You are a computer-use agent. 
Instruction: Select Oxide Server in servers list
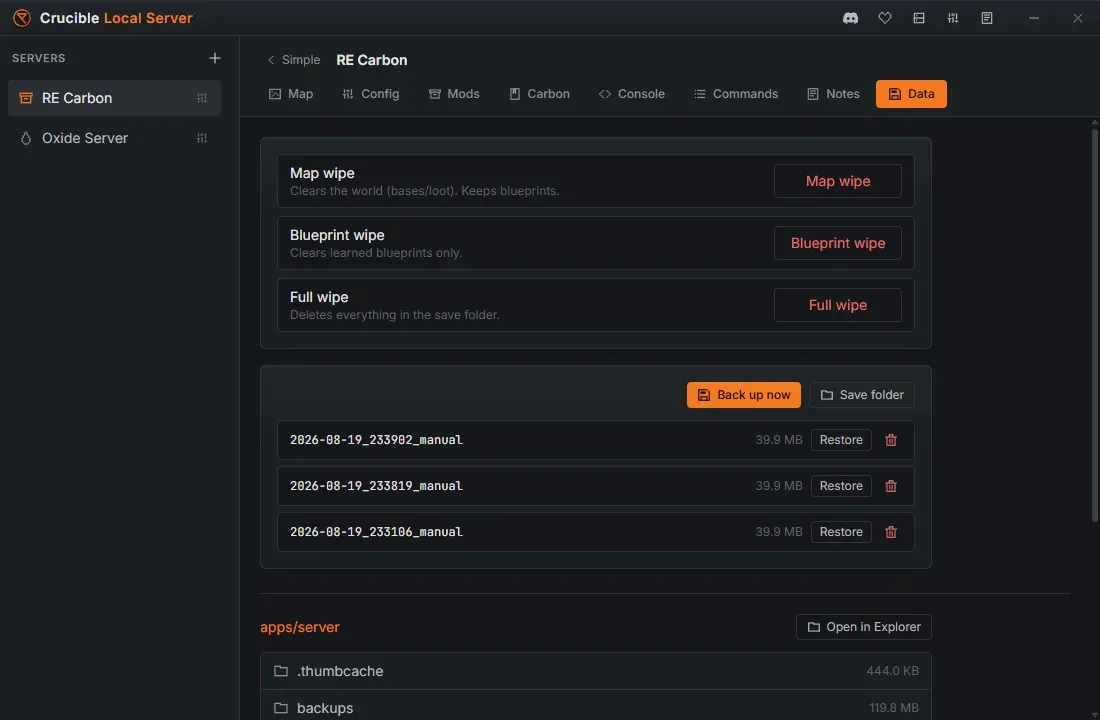114,138
